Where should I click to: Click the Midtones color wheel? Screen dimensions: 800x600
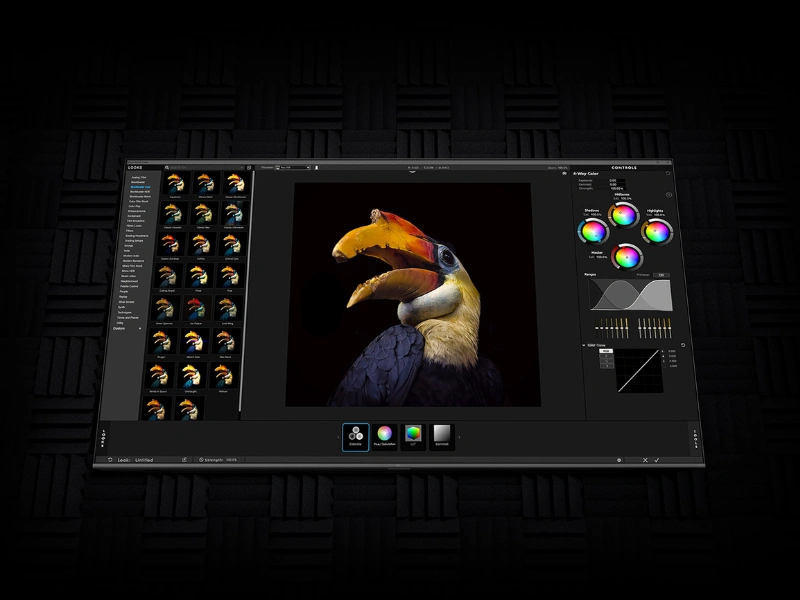(623, 215)
